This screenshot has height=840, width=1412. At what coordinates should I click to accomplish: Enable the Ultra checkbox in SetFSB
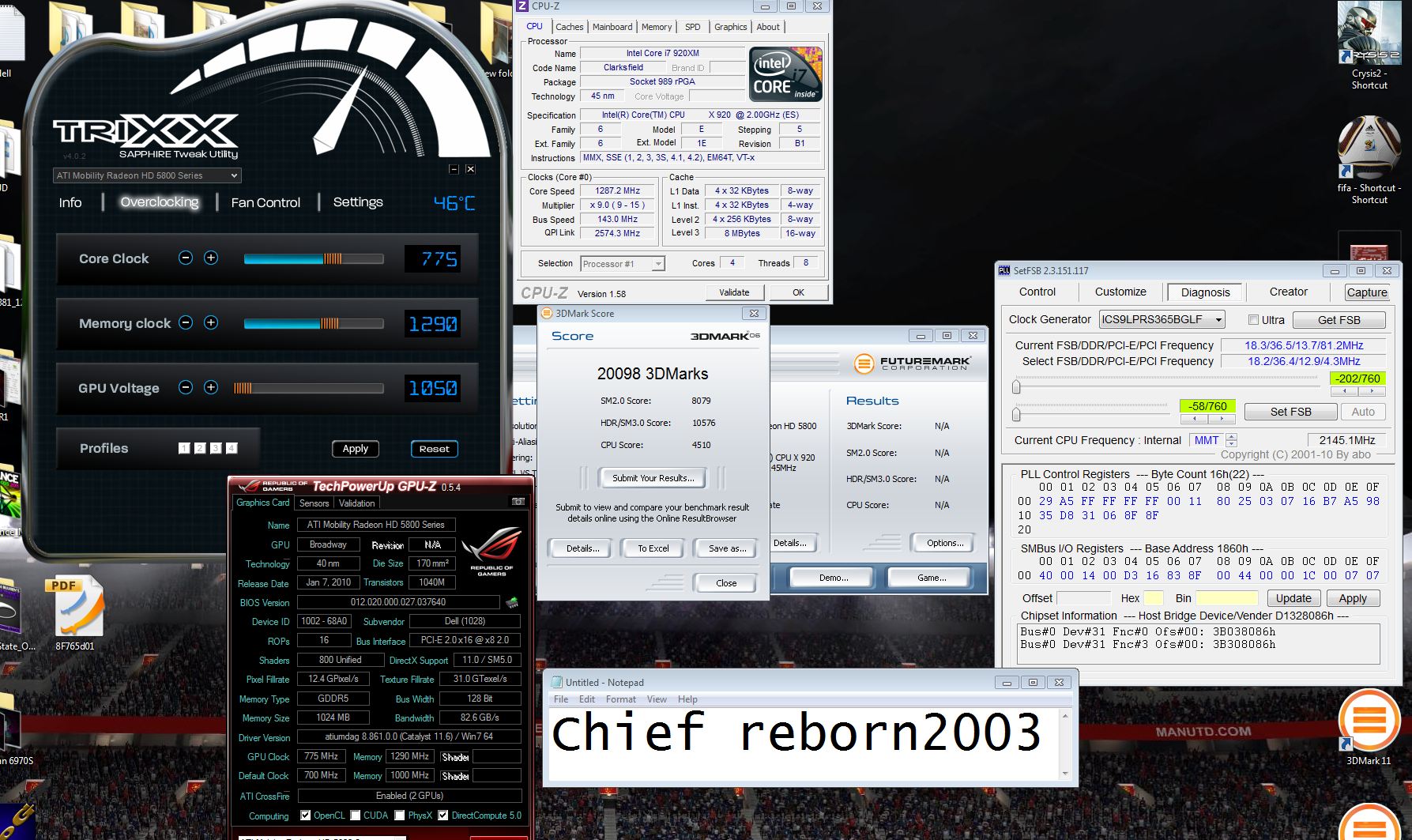[x=1253, y=320]
